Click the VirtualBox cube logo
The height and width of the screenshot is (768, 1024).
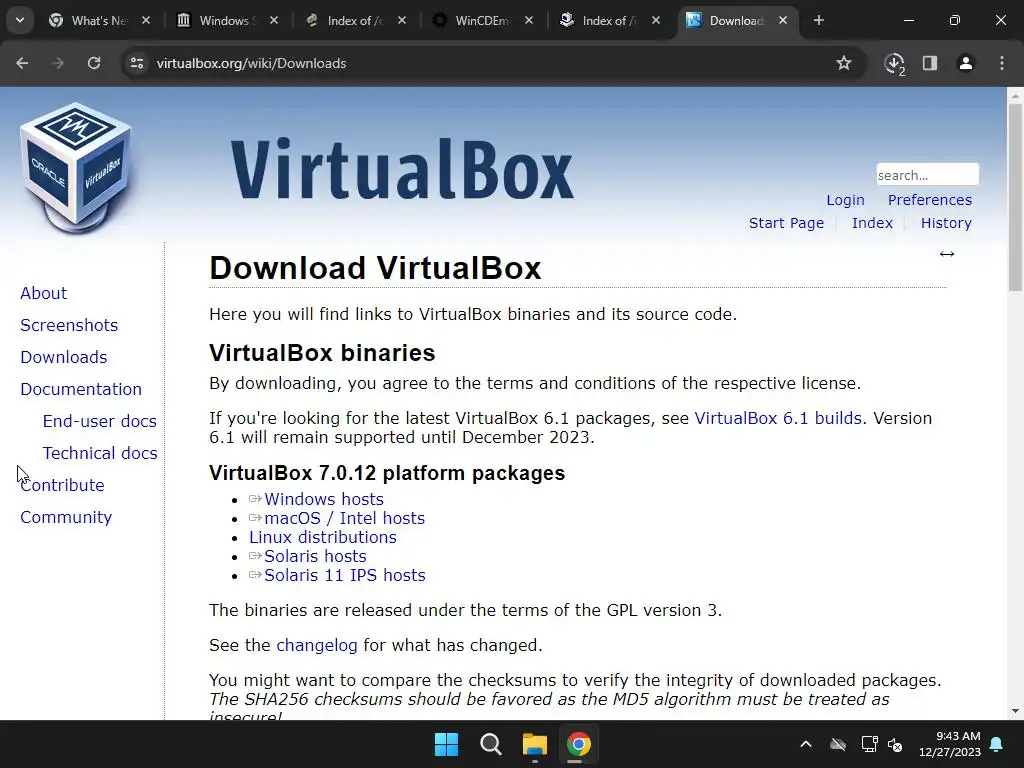[76, 167]
